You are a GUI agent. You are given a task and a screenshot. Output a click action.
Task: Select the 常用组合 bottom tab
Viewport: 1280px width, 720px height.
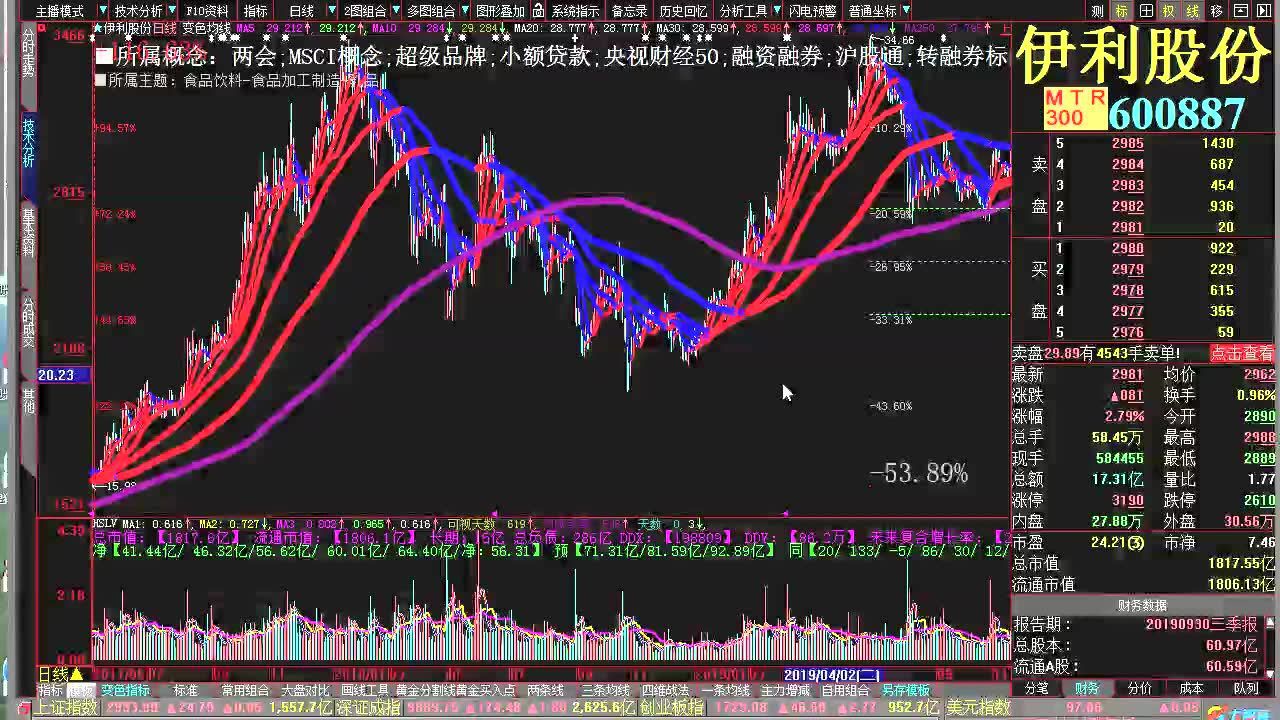coord(245,690)
